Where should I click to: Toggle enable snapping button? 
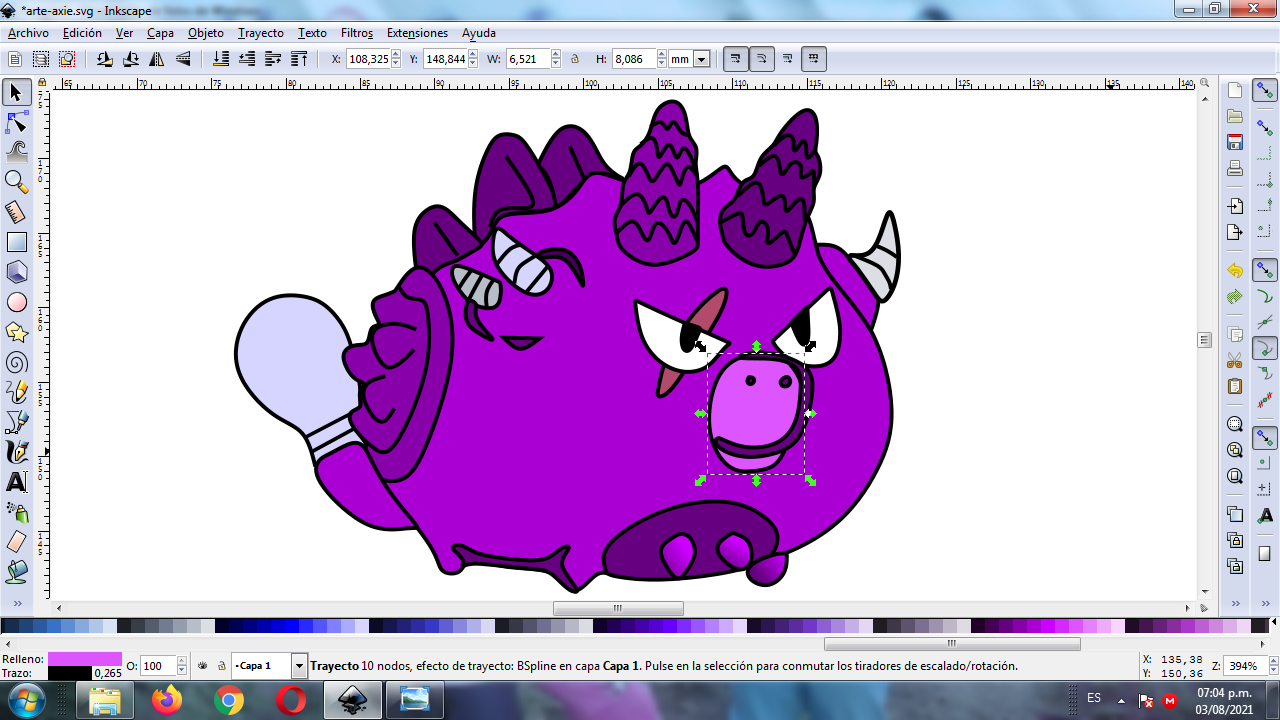coord(1264,92)
